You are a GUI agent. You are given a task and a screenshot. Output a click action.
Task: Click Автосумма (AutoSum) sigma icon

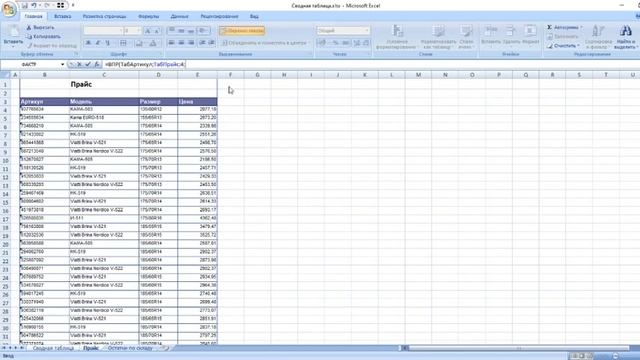click(550, 27)
